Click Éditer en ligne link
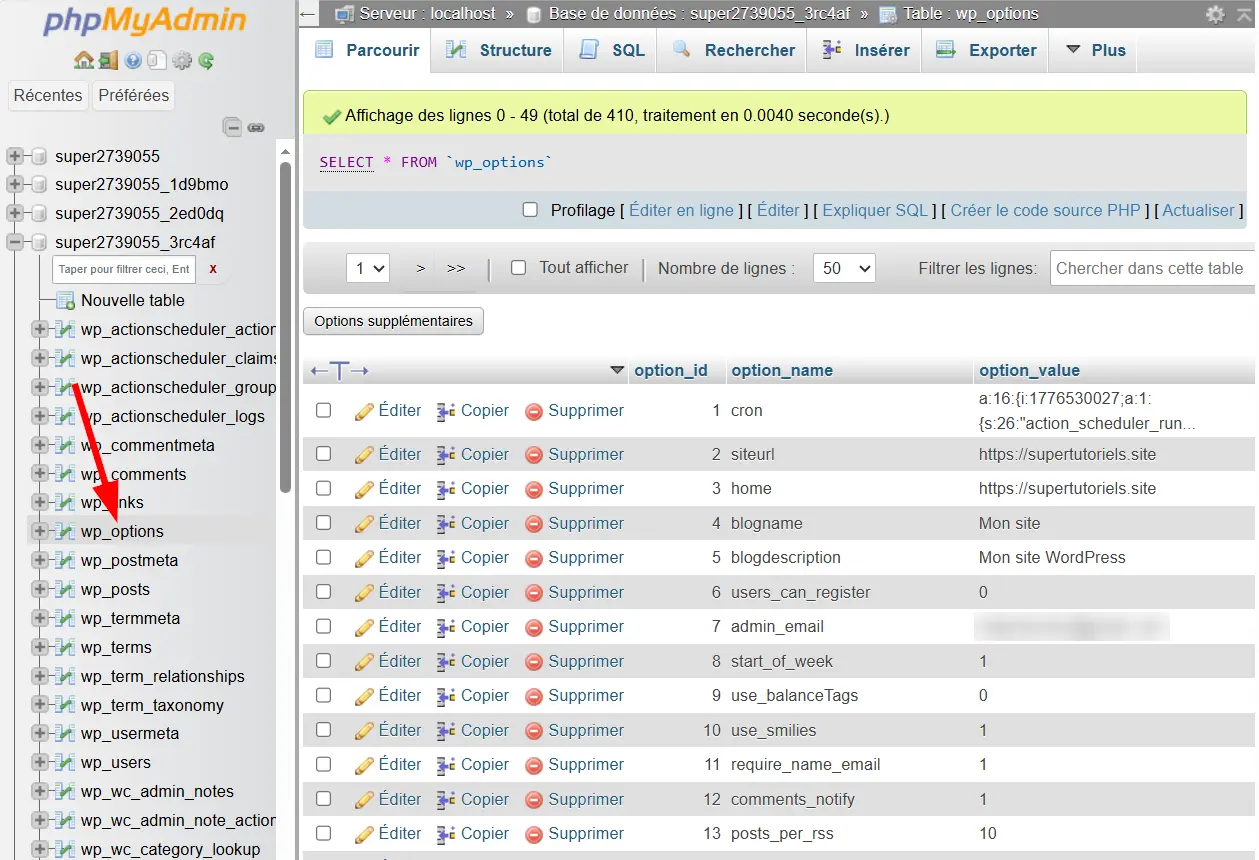 point(682,210)
